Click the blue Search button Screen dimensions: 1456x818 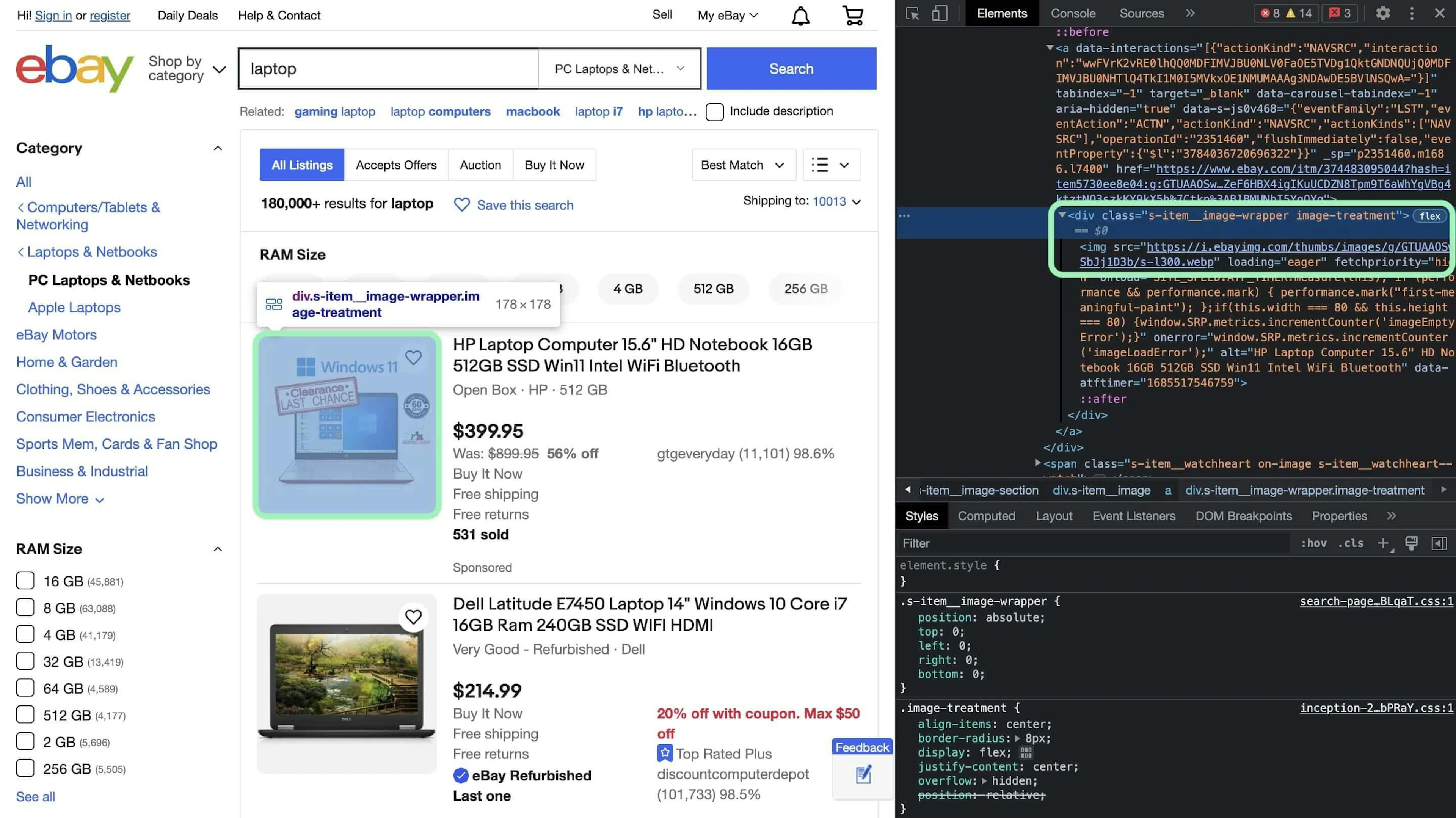point(791,69)
